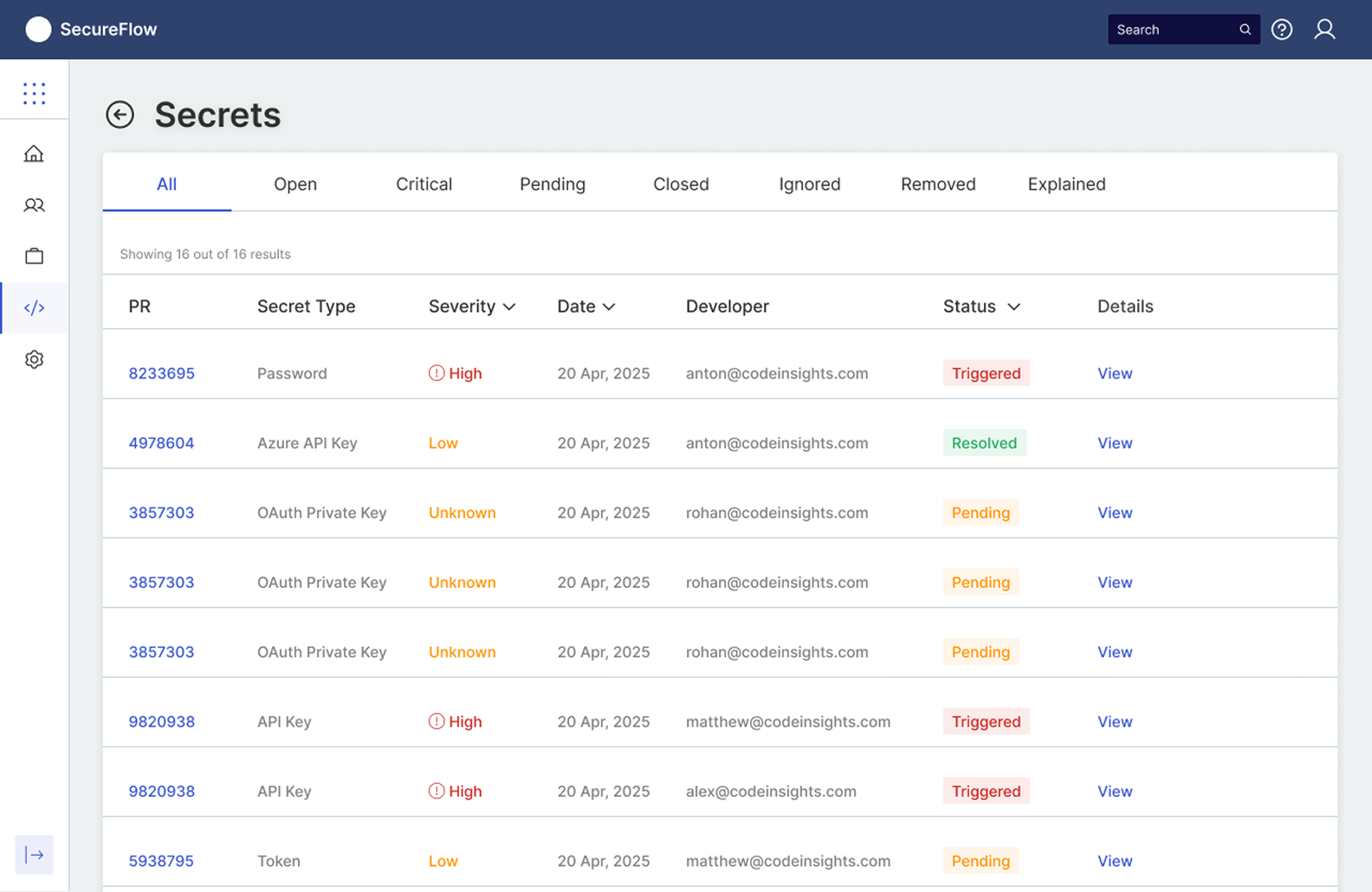This screenshot has width=1372, height=892.
Task: Open the user profile icon
Action: point(1324,29)
